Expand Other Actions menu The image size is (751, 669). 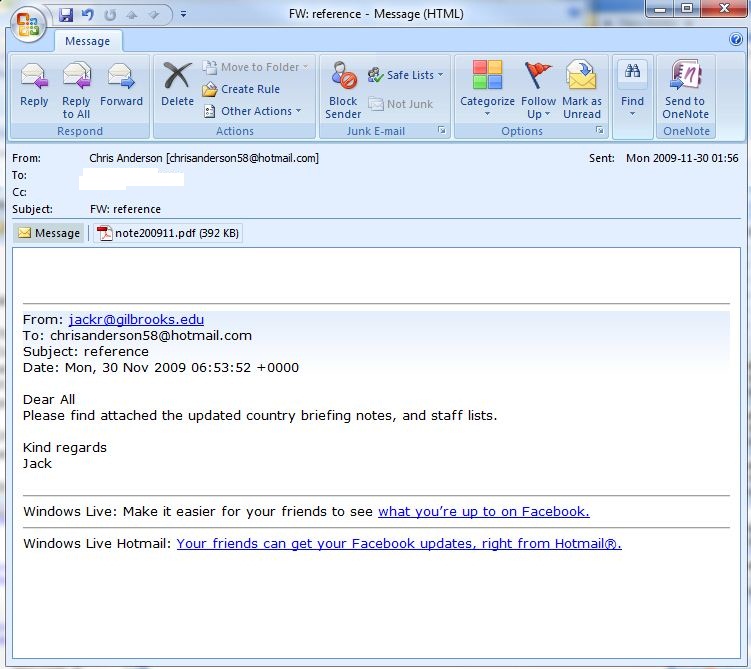[252, 111]
